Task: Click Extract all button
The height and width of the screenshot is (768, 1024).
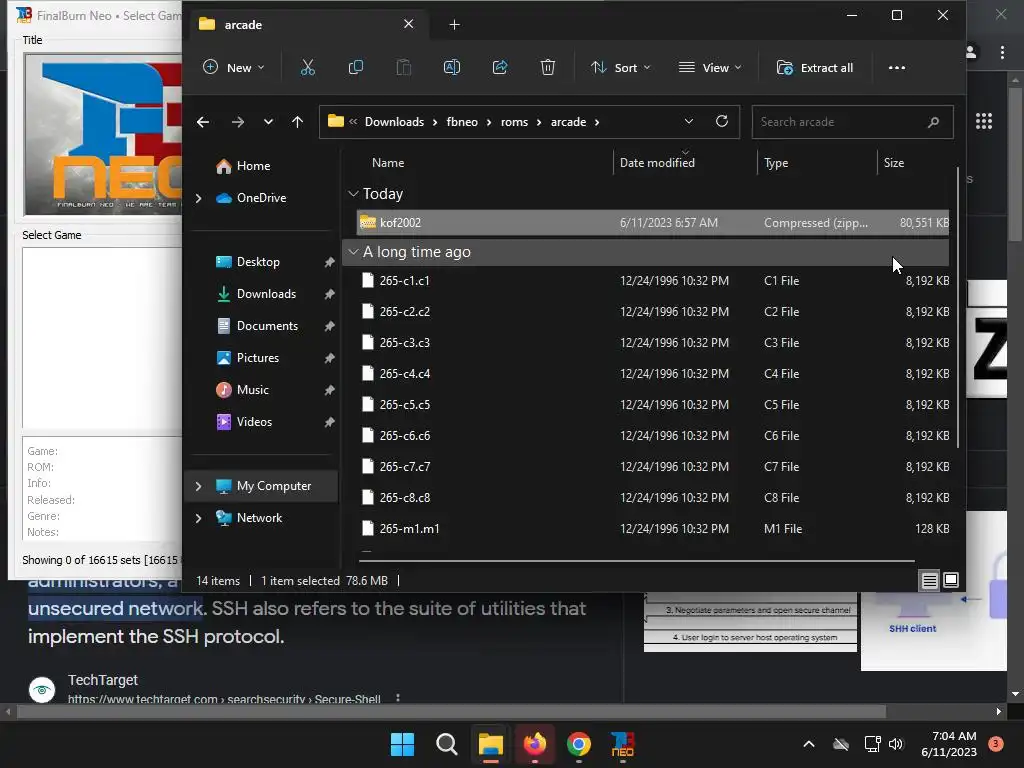Action: tap(814, 67)
